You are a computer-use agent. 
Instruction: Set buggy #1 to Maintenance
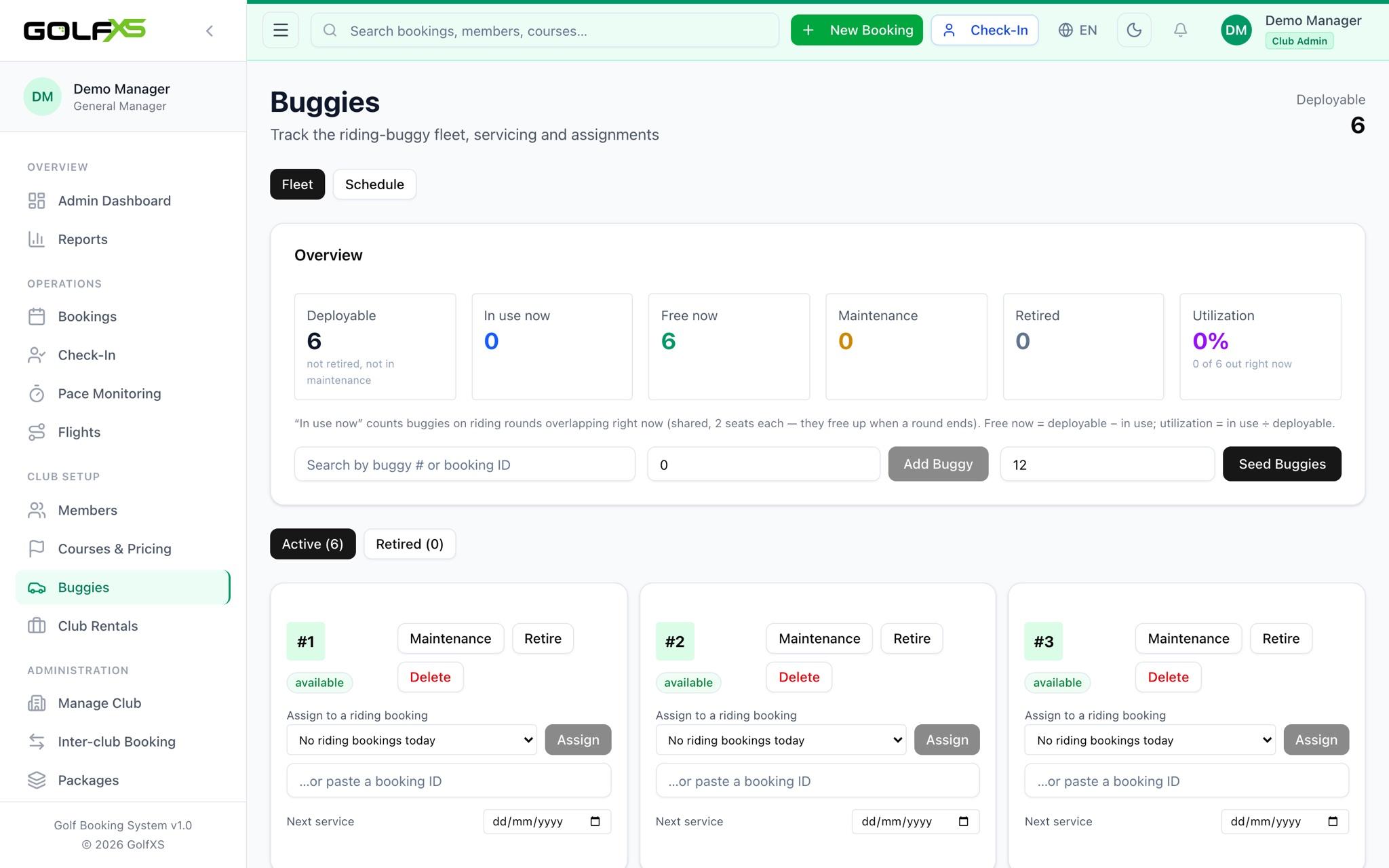point(450,639)
